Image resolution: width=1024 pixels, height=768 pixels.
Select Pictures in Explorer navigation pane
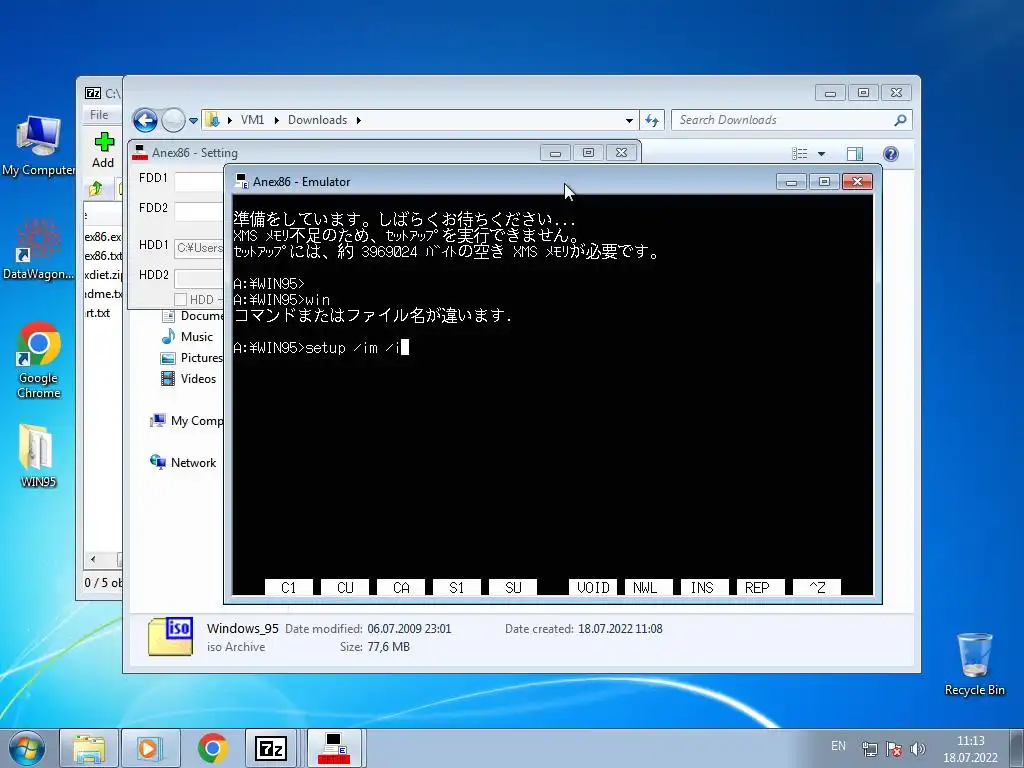191,358
